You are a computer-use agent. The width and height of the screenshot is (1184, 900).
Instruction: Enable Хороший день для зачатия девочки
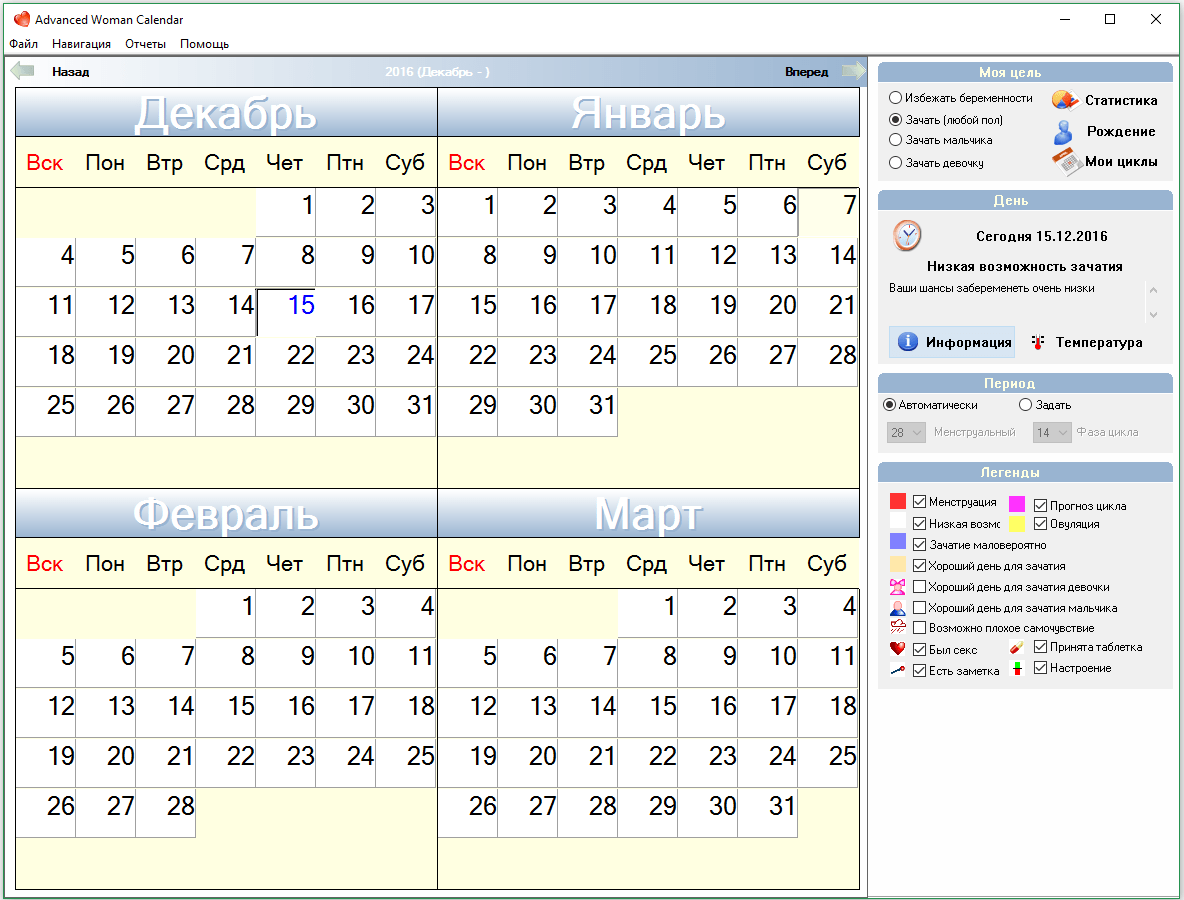point(920,587)
